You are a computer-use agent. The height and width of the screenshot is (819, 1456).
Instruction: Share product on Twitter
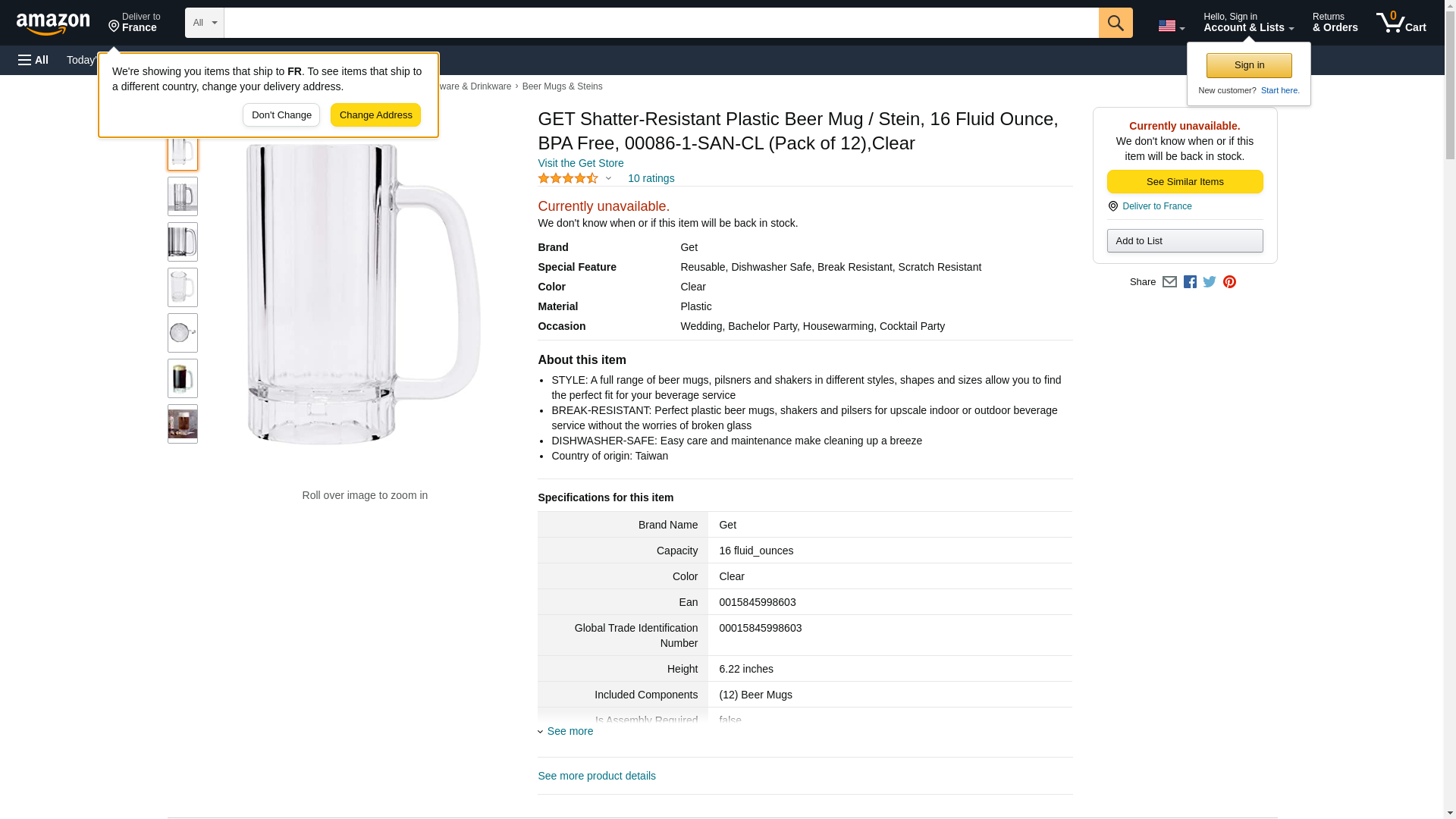point(1210,282)
